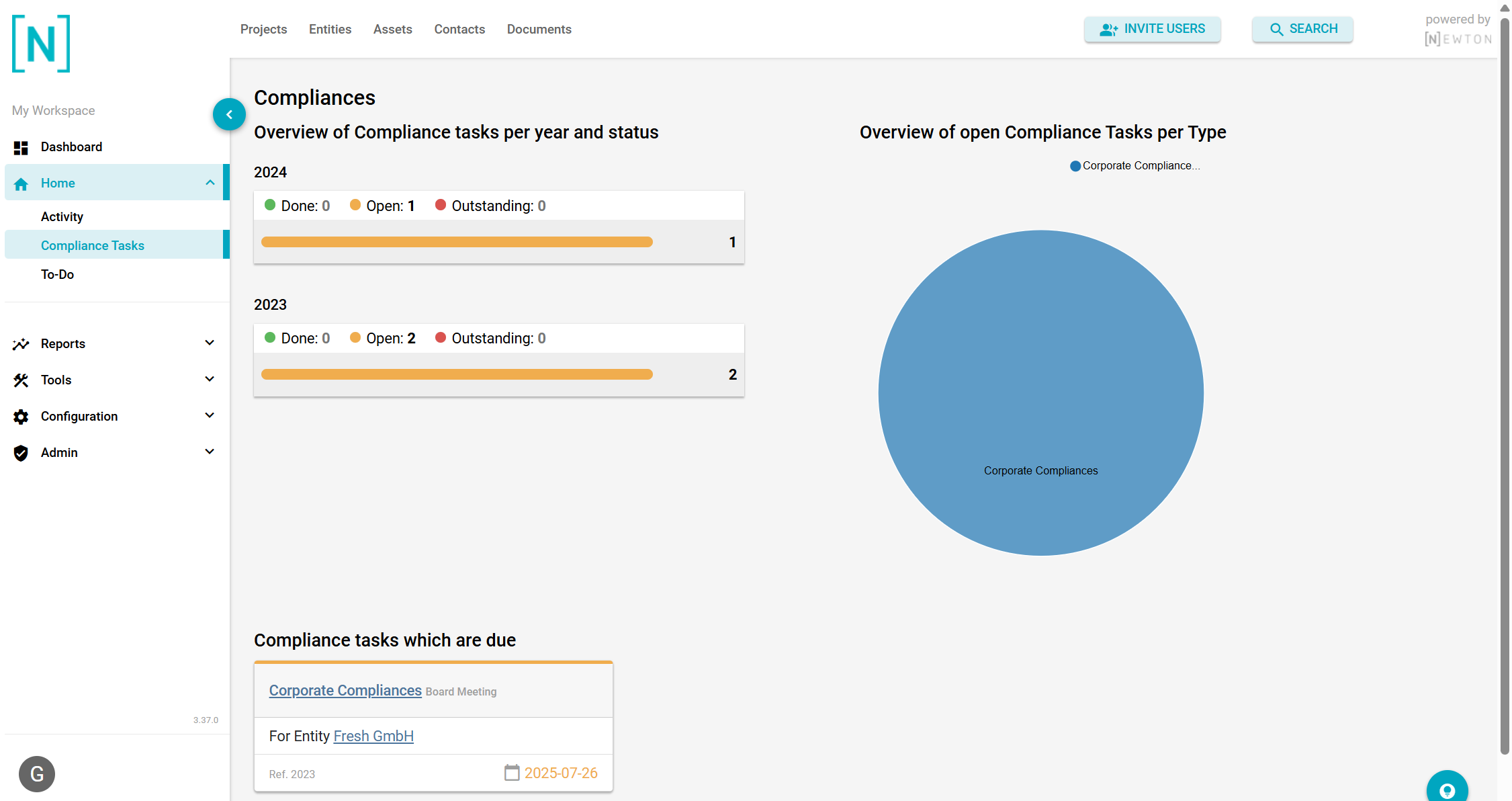The width and height of the screenshot is (1512, 801).
Task: Open the Contacts menu
Action: [459, 30]
